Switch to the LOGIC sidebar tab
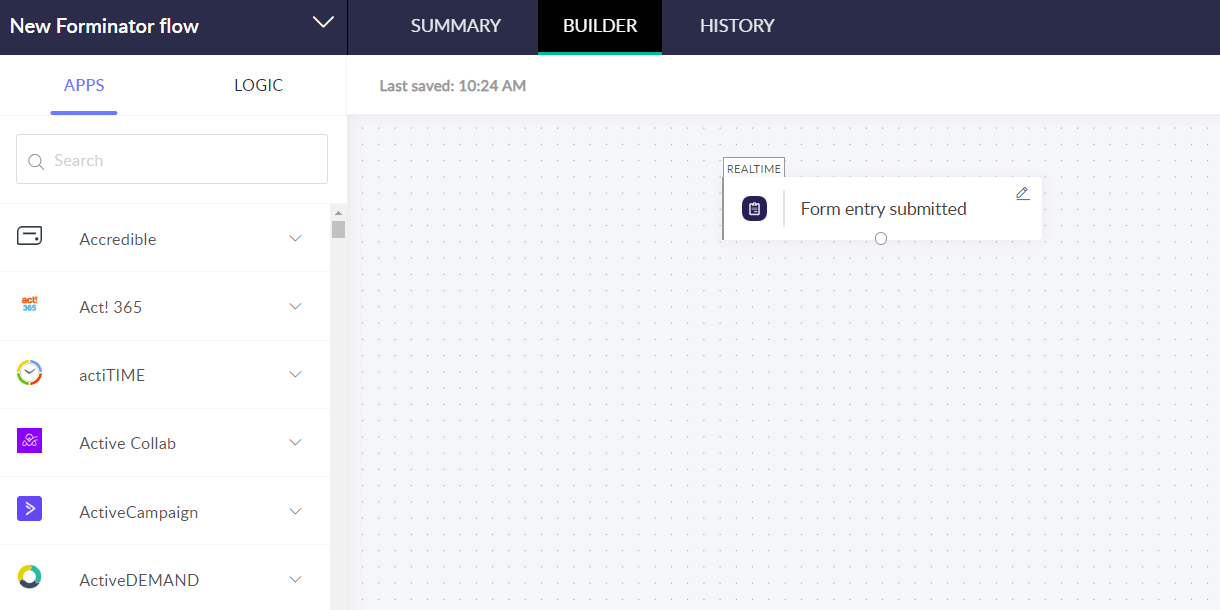Image resolution: width=1220 pixels, height=610 pixels. [258, 85]
